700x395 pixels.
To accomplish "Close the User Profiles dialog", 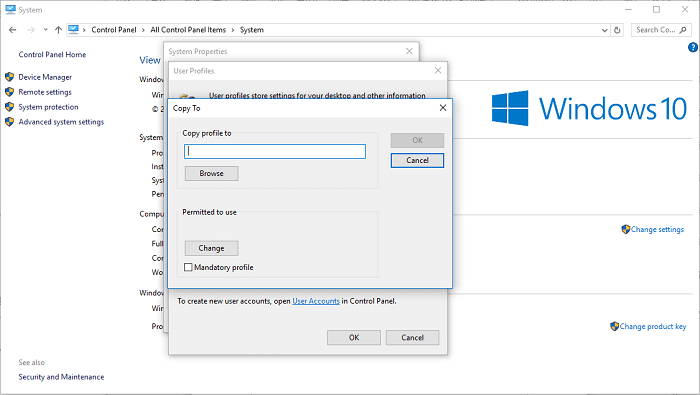I will pyautogui.click(x=438, y=71).
